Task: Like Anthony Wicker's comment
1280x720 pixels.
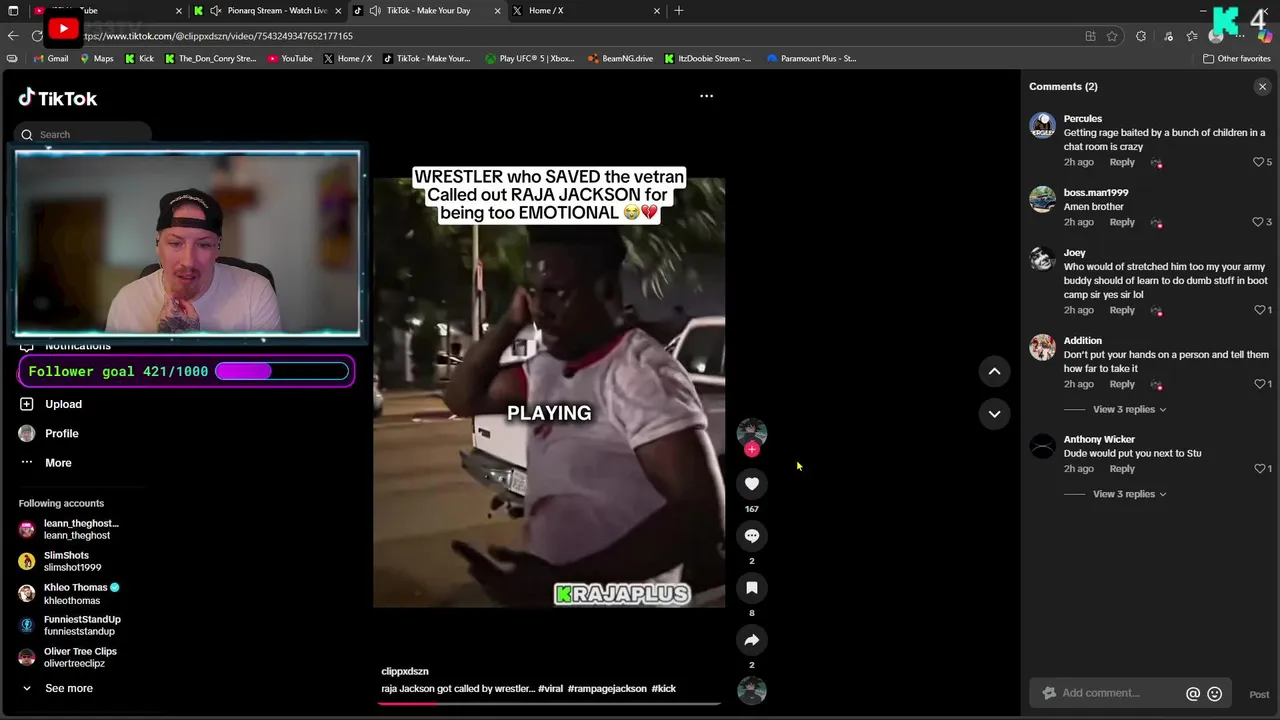Action: (x=1259, y=469)
